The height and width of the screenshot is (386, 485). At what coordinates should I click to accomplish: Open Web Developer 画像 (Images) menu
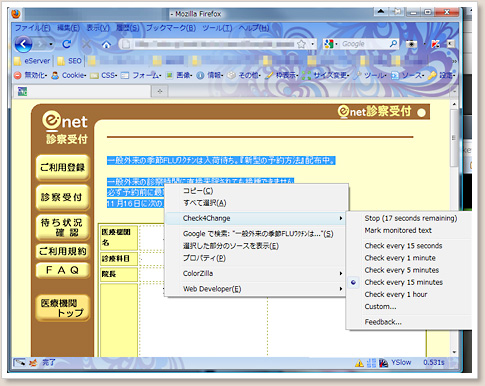point(180,75)
